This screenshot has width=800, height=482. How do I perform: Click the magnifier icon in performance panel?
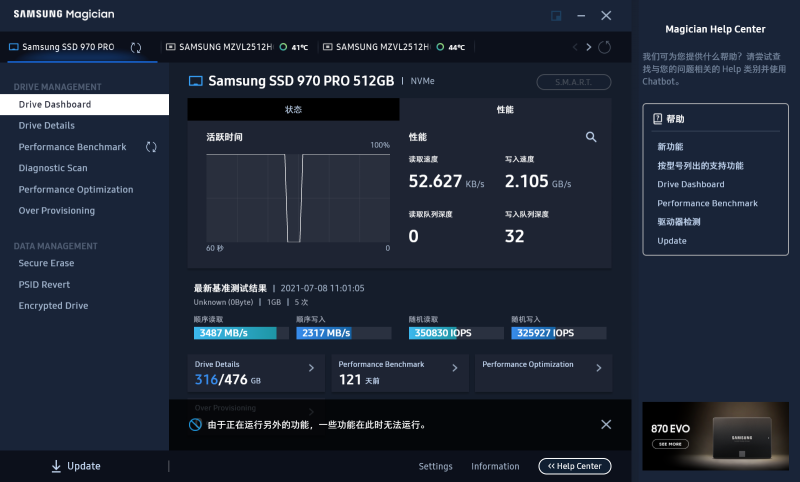(591, 137)
